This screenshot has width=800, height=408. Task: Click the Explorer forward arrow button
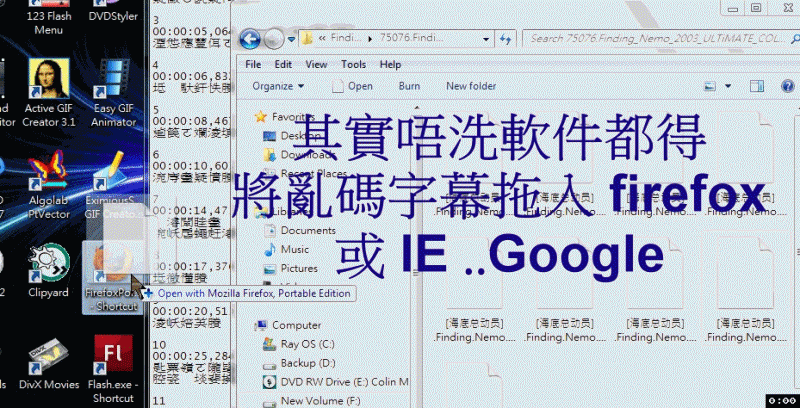pyautogui.click(x=273, y=39)
